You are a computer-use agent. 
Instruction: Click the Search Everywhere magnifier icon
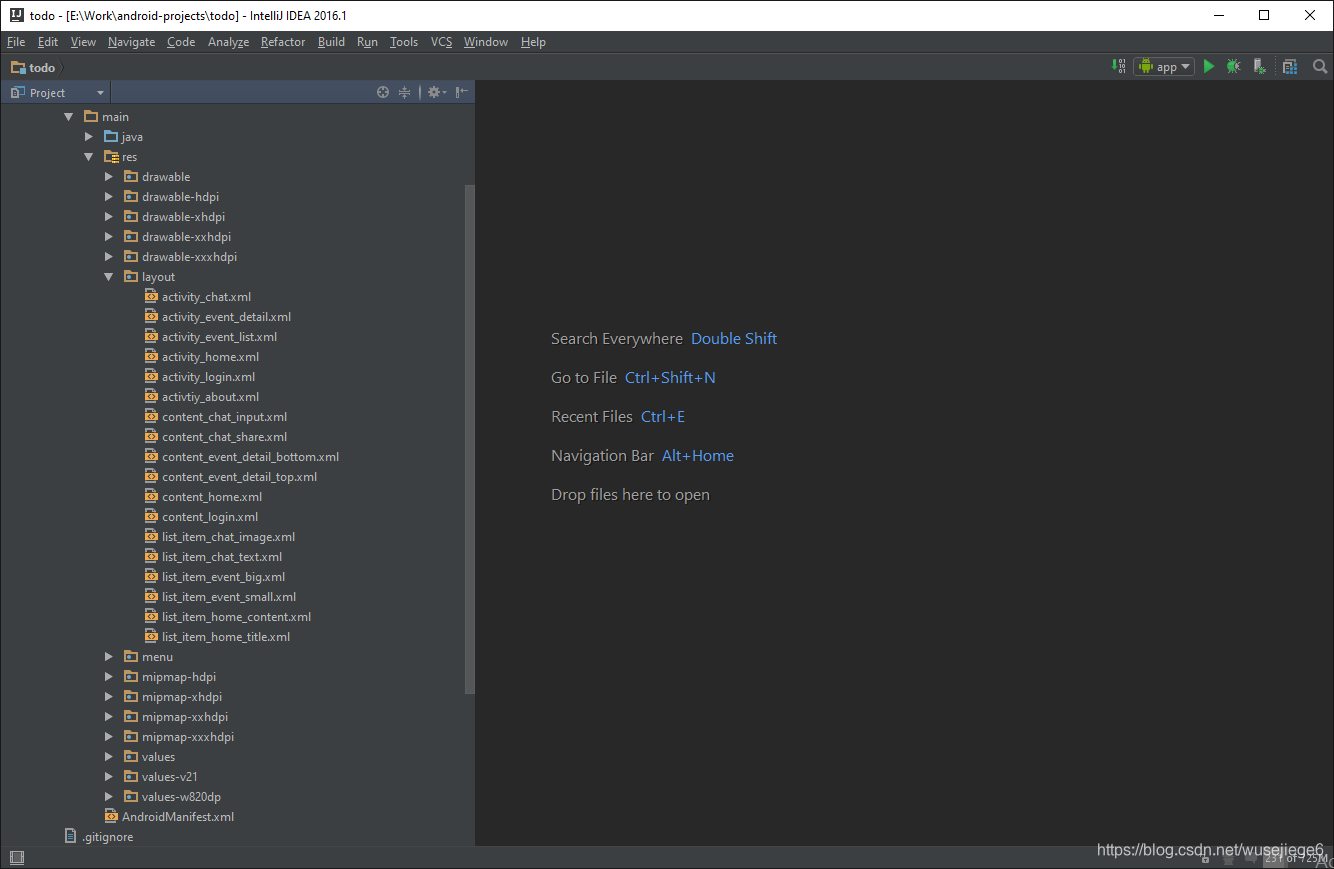point(1320,67)
